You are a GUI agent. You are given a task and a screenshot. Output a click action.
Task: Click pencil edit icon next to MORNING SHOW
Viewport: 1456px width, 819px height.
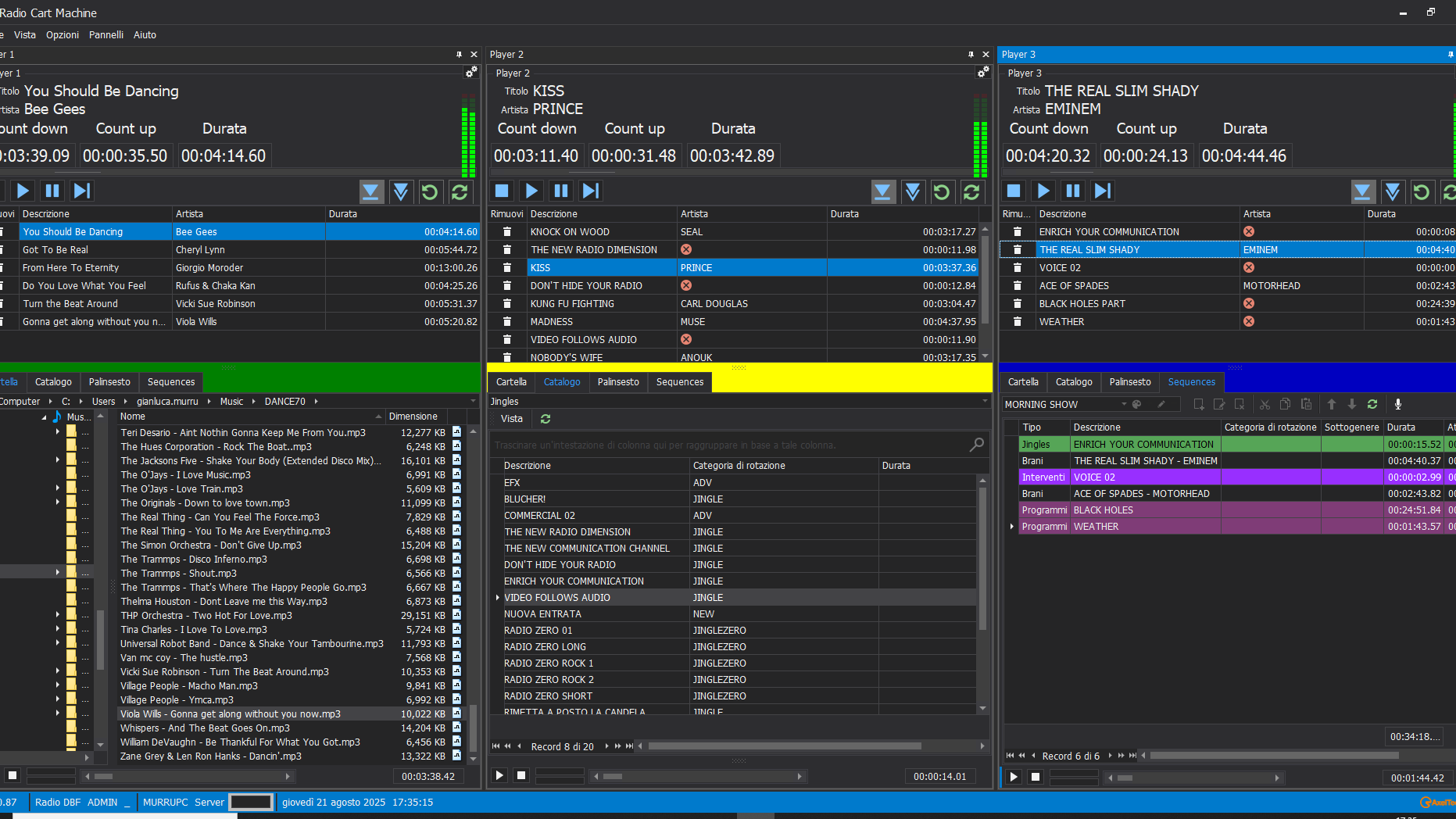(1161, 404)
